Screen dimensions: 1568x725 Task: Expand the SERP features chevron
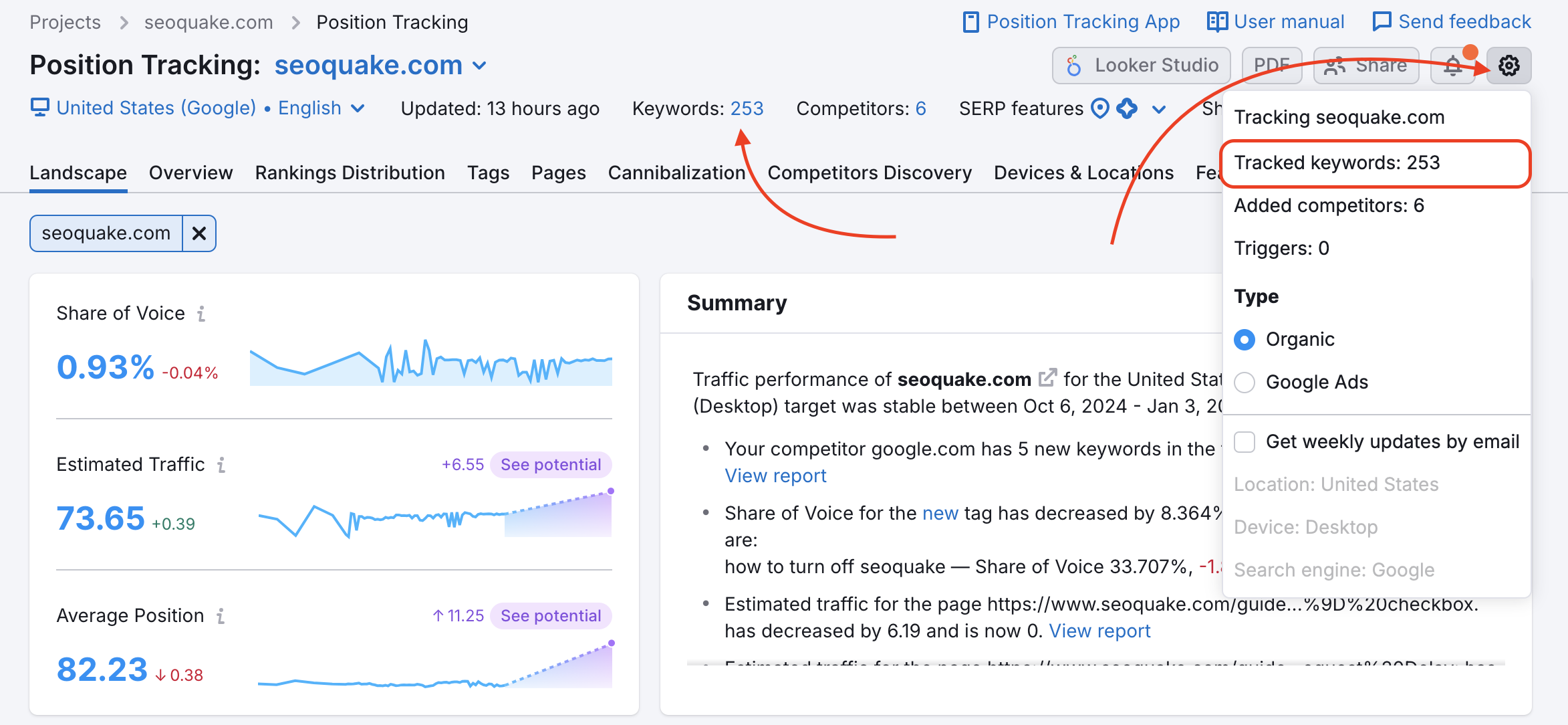tap(1159, 109)
